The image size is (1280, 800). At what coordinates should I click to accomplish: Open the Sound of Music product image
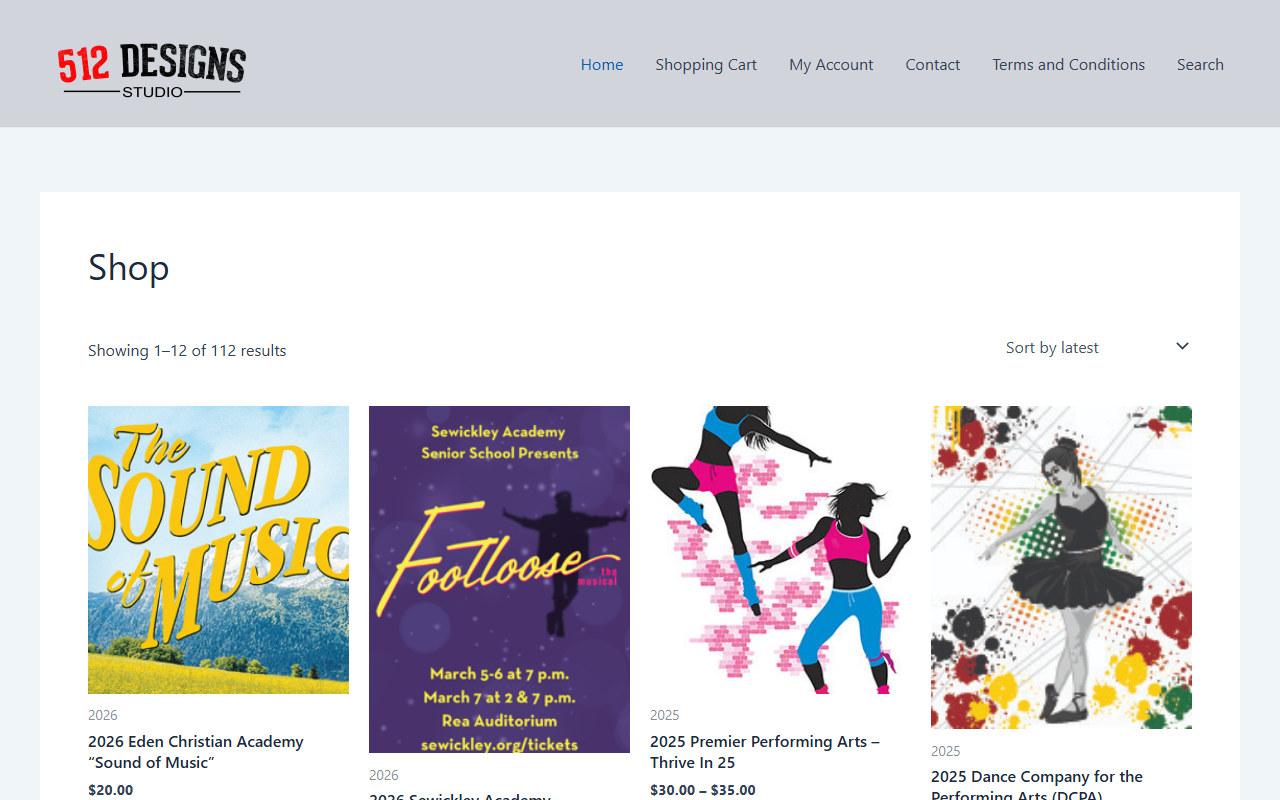pyautogui.click(x=218, y=550)
